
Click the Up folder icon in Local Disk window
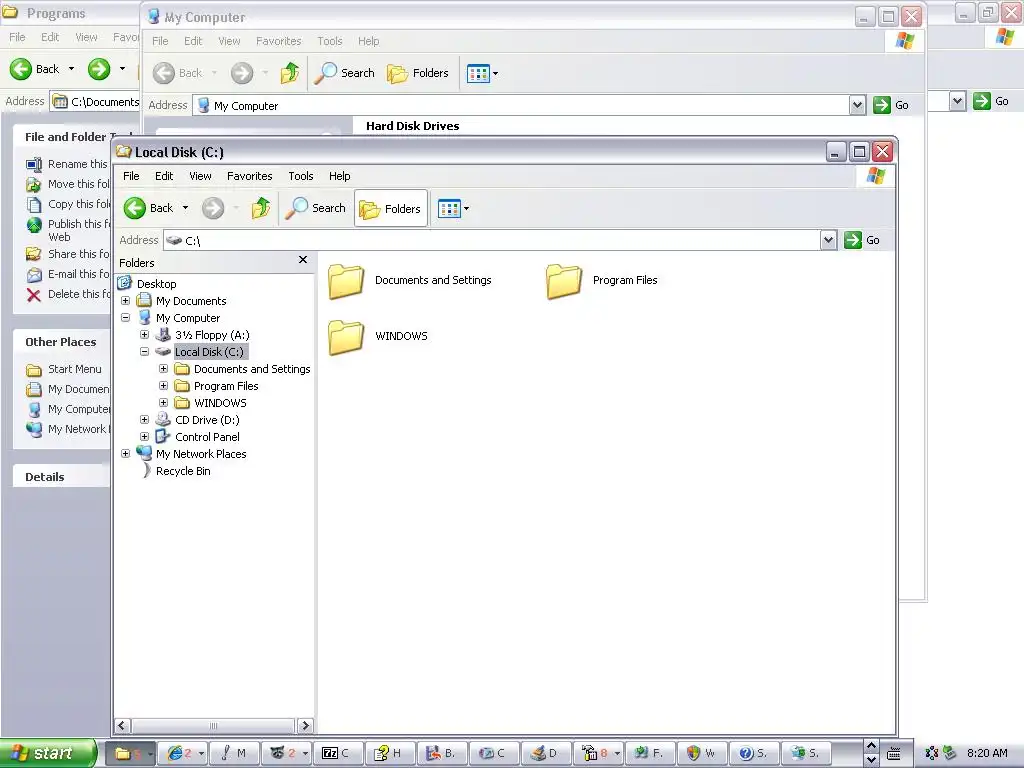pyautogui.click(x=261, y=208)
